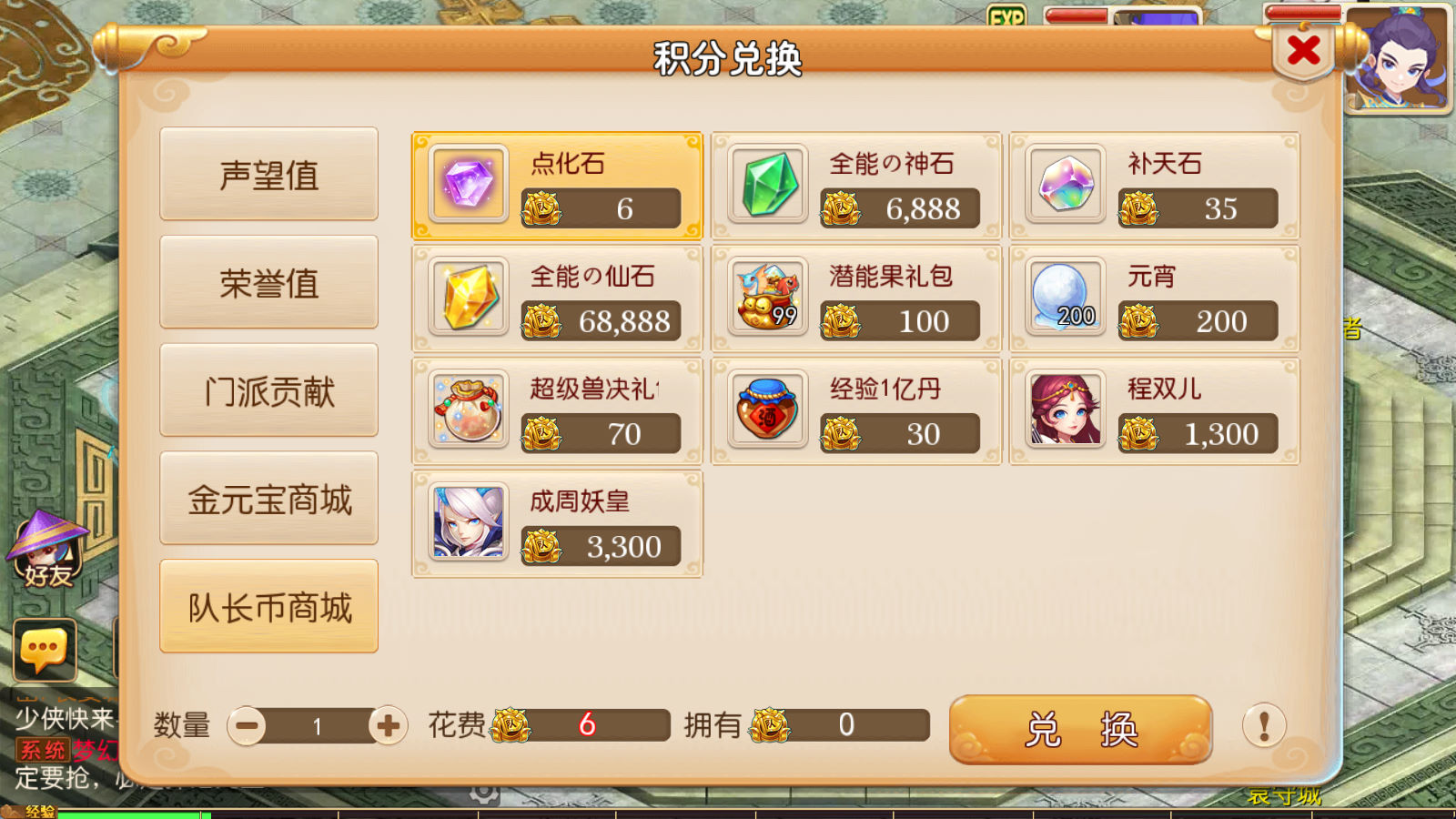This screenshot has height=819, width=1456.
Task: Switch to the 声望值 tab
Action: pos(269,174)
